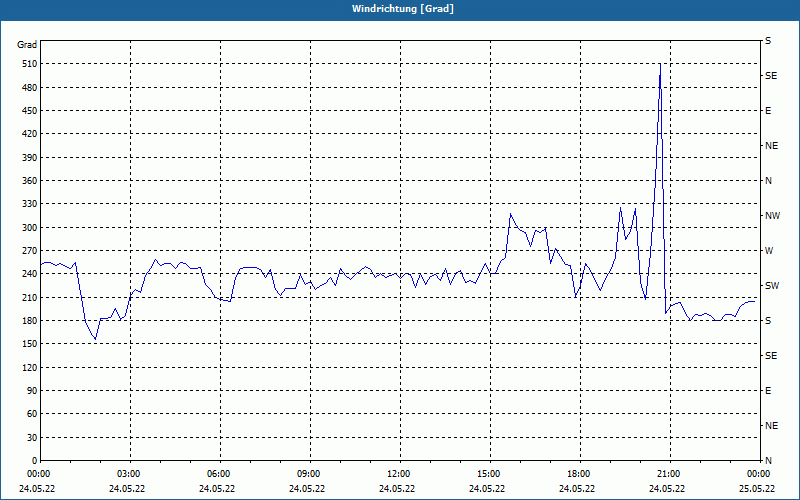The width and height of the screenshot is (800, 500).
Task: Select the 150 y-axis value
Action: pos(29,344)
